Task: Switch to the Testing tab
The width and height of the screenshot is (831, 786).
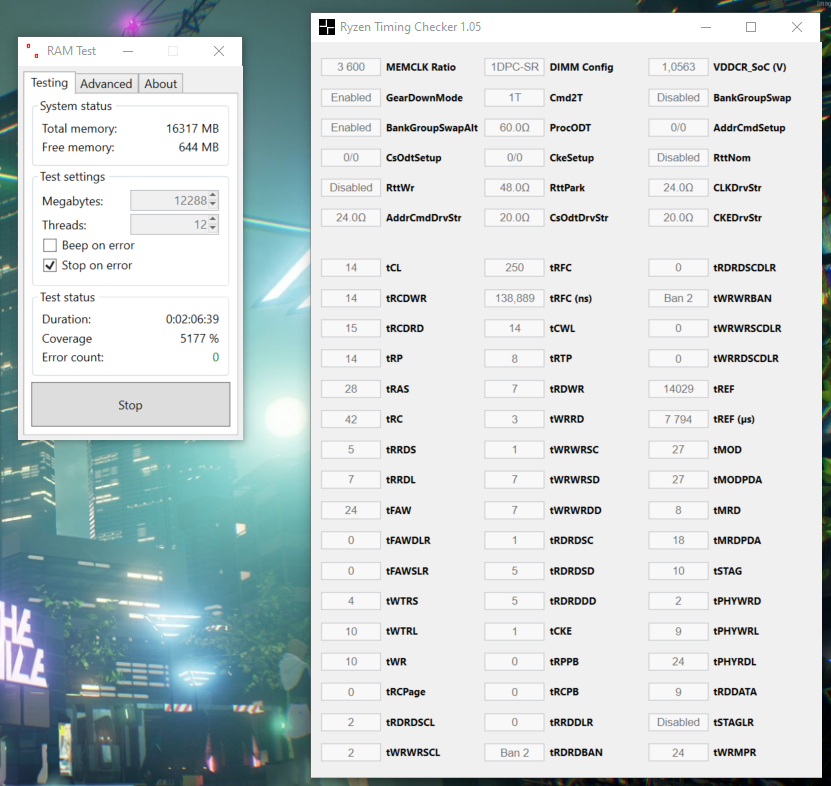Action: (x=49, y=83)
